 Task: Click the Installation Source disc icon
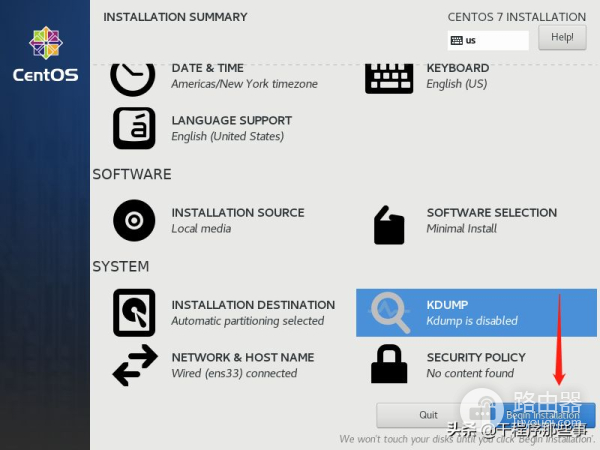(134, 220)
